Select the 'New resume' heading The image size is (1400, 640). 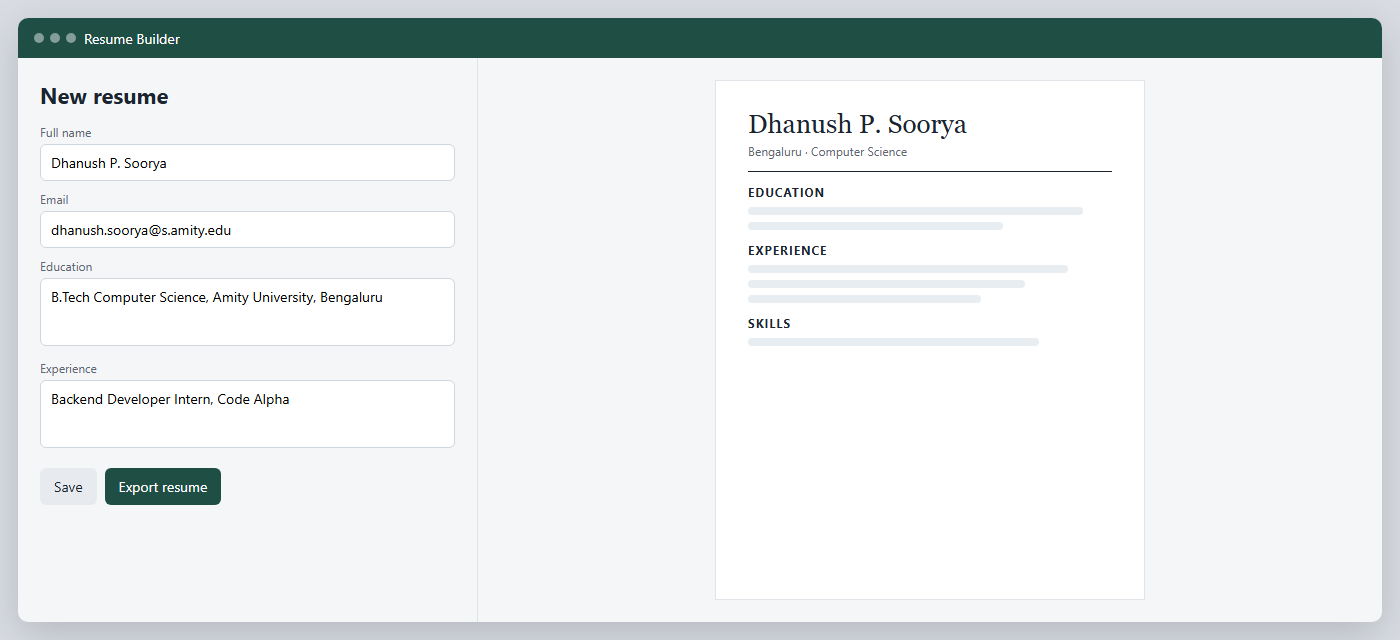pyautogui.click(x=104, y=97)
